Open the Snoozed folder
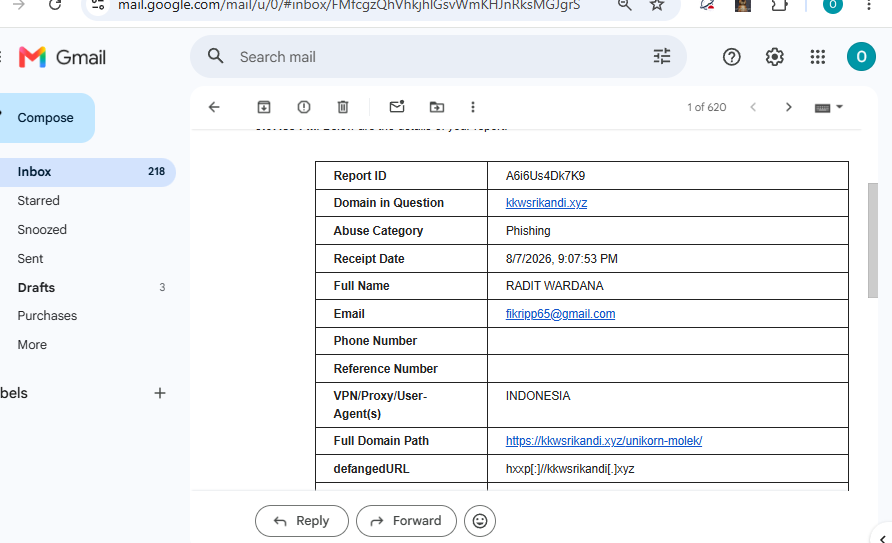The width and height of the screenshot is (892, 543). (x=42, y=230)
